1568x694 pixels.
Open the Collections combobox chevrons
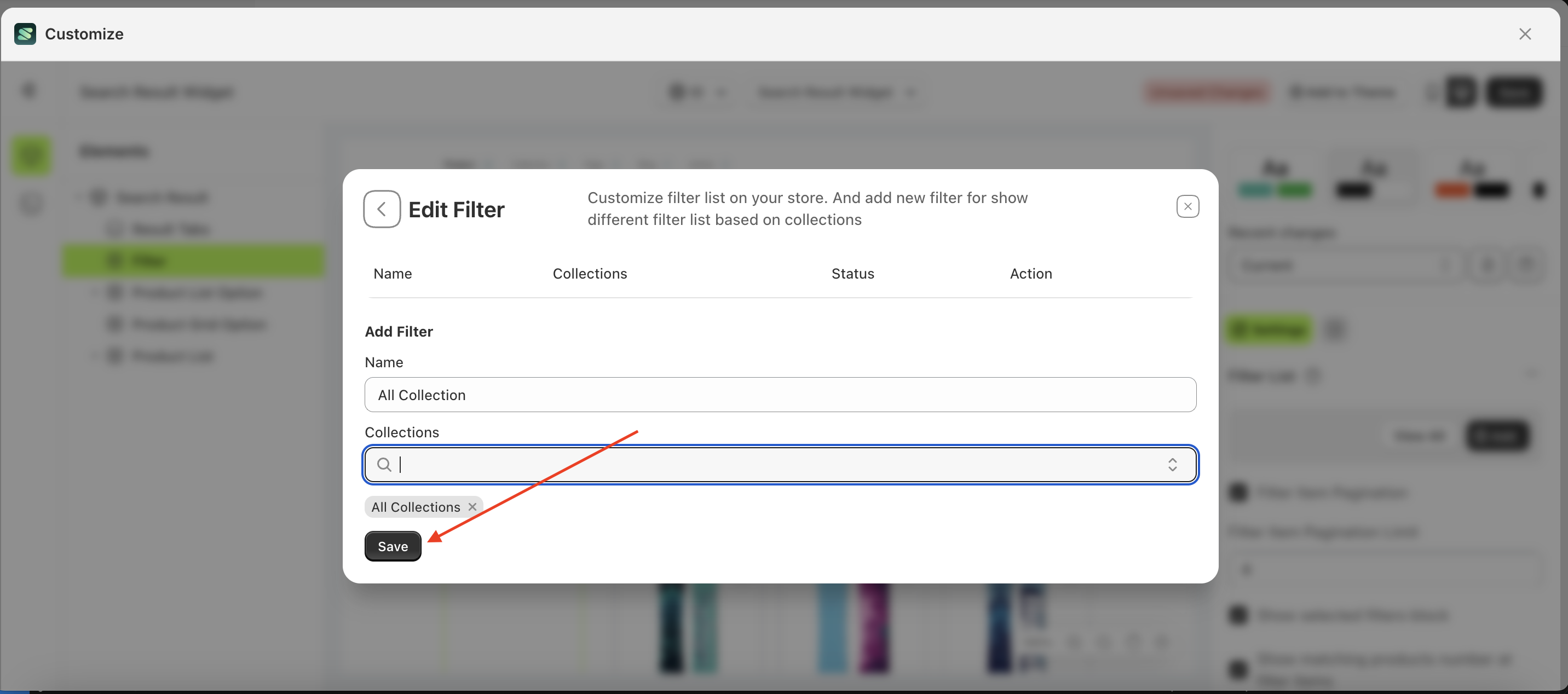[1172, 465]
